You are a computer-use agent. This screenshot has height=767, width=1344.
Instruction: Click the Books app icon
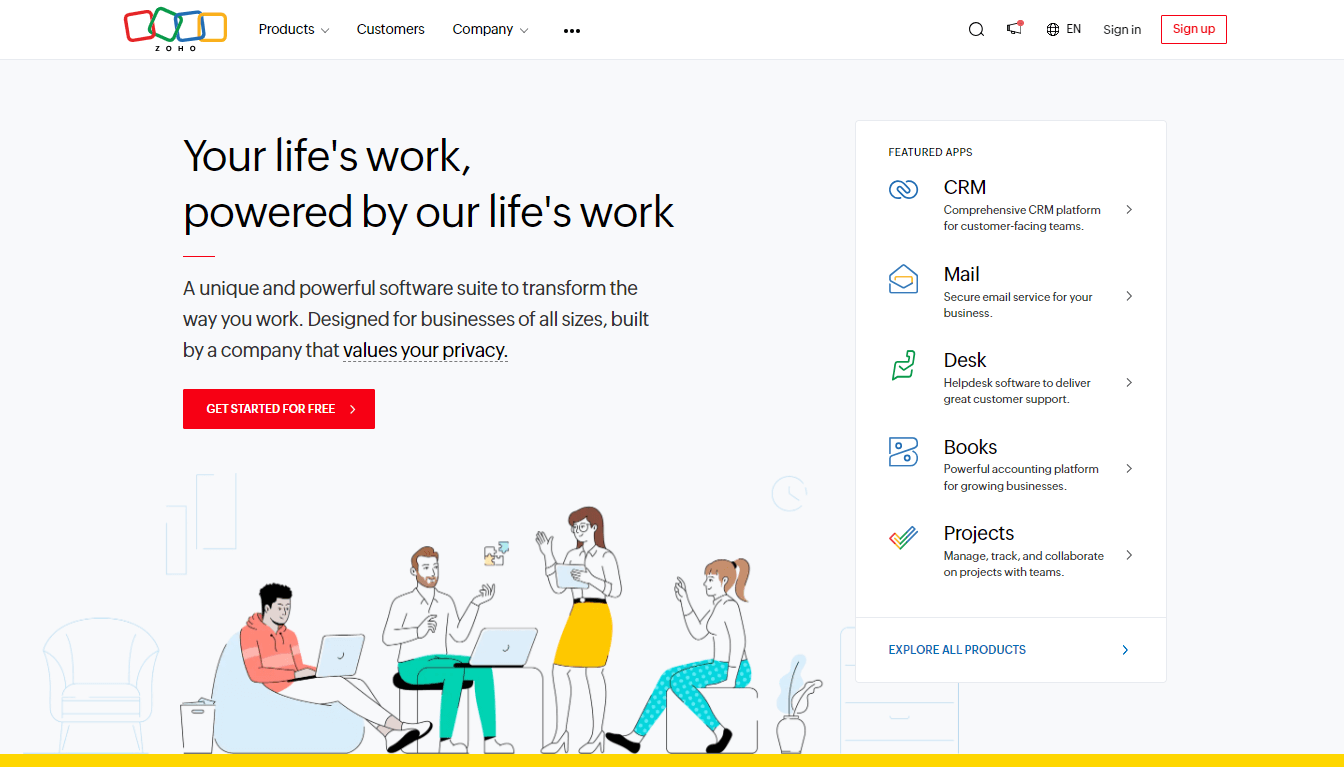(x=903, y=452)
